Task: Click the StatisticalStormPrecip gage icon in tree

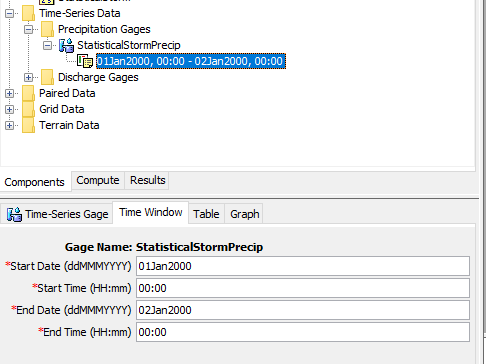Action: click(x=66, y=45)
